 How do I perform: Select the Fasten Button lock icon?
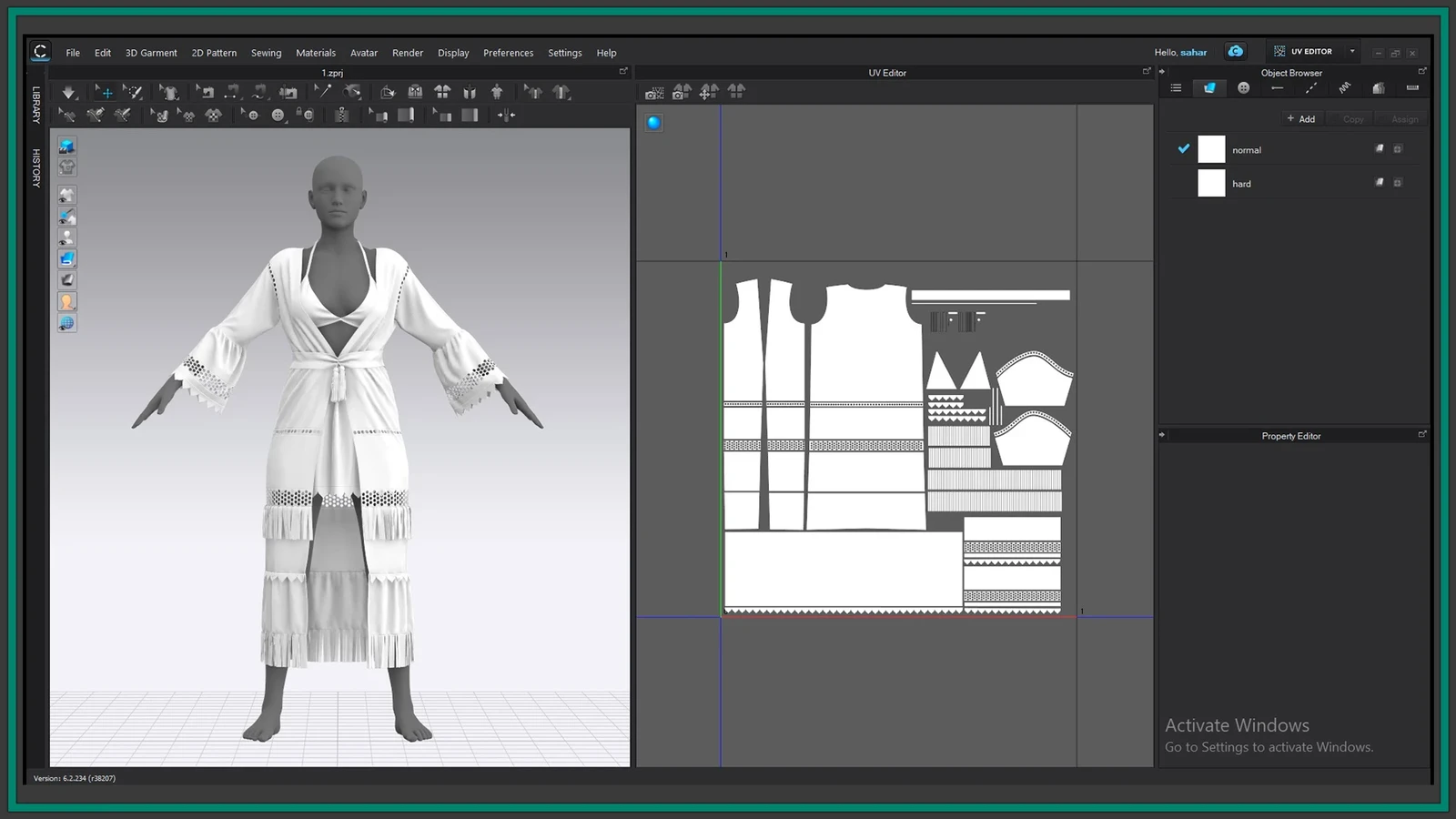(306, 115)
